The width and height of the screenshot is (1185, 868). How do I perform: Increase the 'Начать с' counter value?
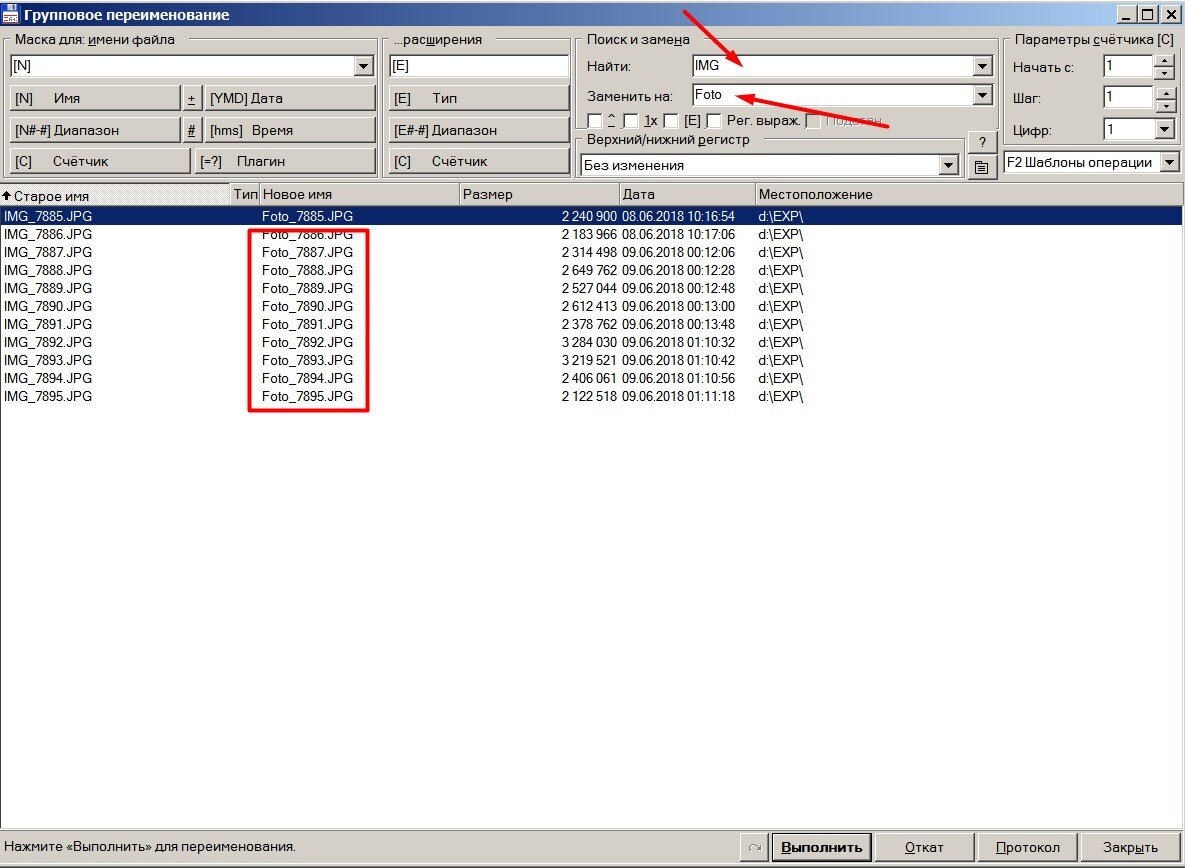click(x=1165, y=60)
